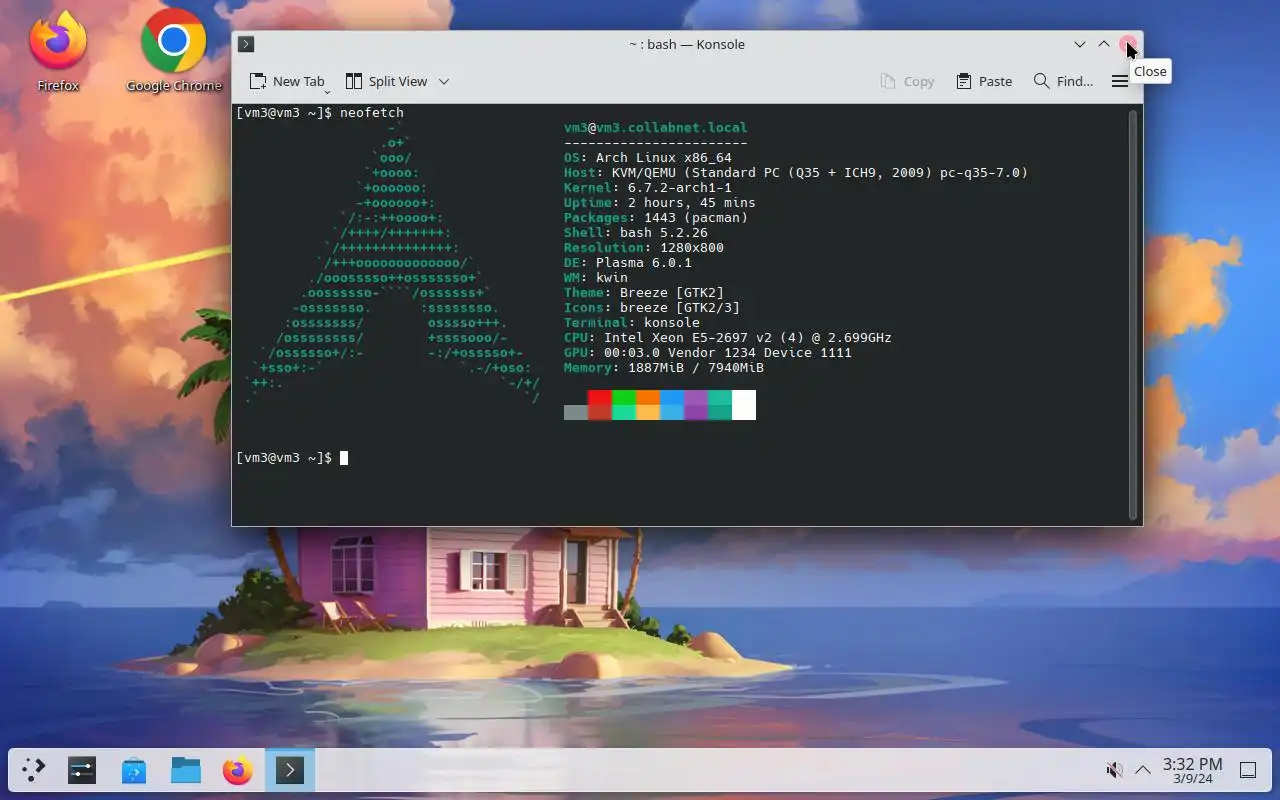This screenshot has height=800, width=1280.
Task: Click the "neofetch" command text
Action: [372, 113]
